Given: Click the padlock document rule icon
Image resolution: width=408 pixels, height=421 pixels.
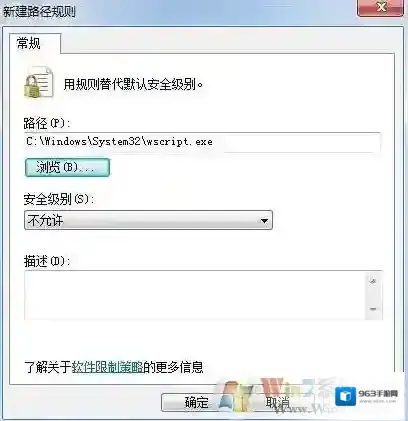Looking at the screenshot, I should coord(39,83).
